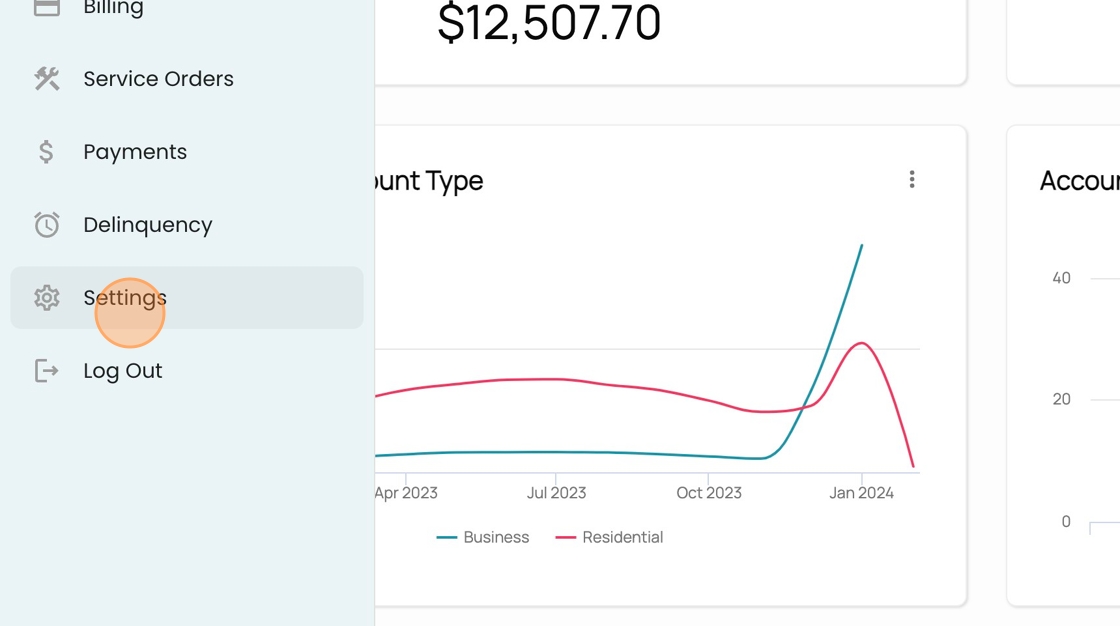This screenshot has height=626, width=1120.
Task: Toggle the Residential series in chart legend
Action: (x=609, y=537)
